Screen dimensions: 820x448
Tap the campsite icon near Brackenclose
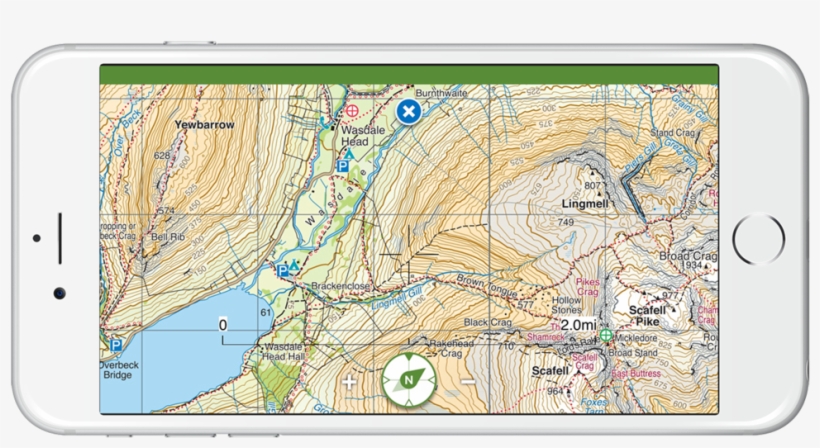point(294,265)
